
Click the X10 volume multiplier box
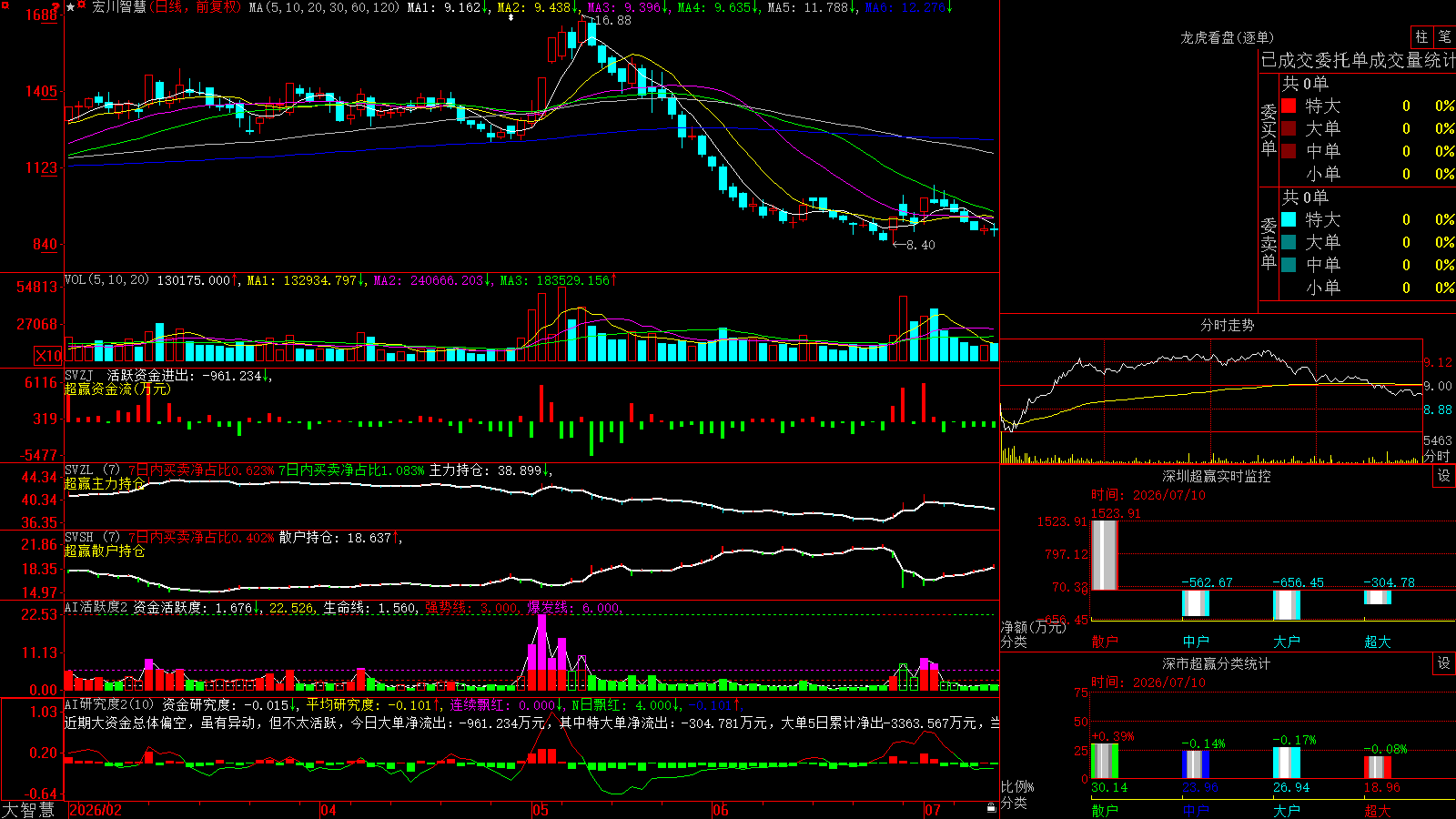pyautogui.click(x=48, y=356)
